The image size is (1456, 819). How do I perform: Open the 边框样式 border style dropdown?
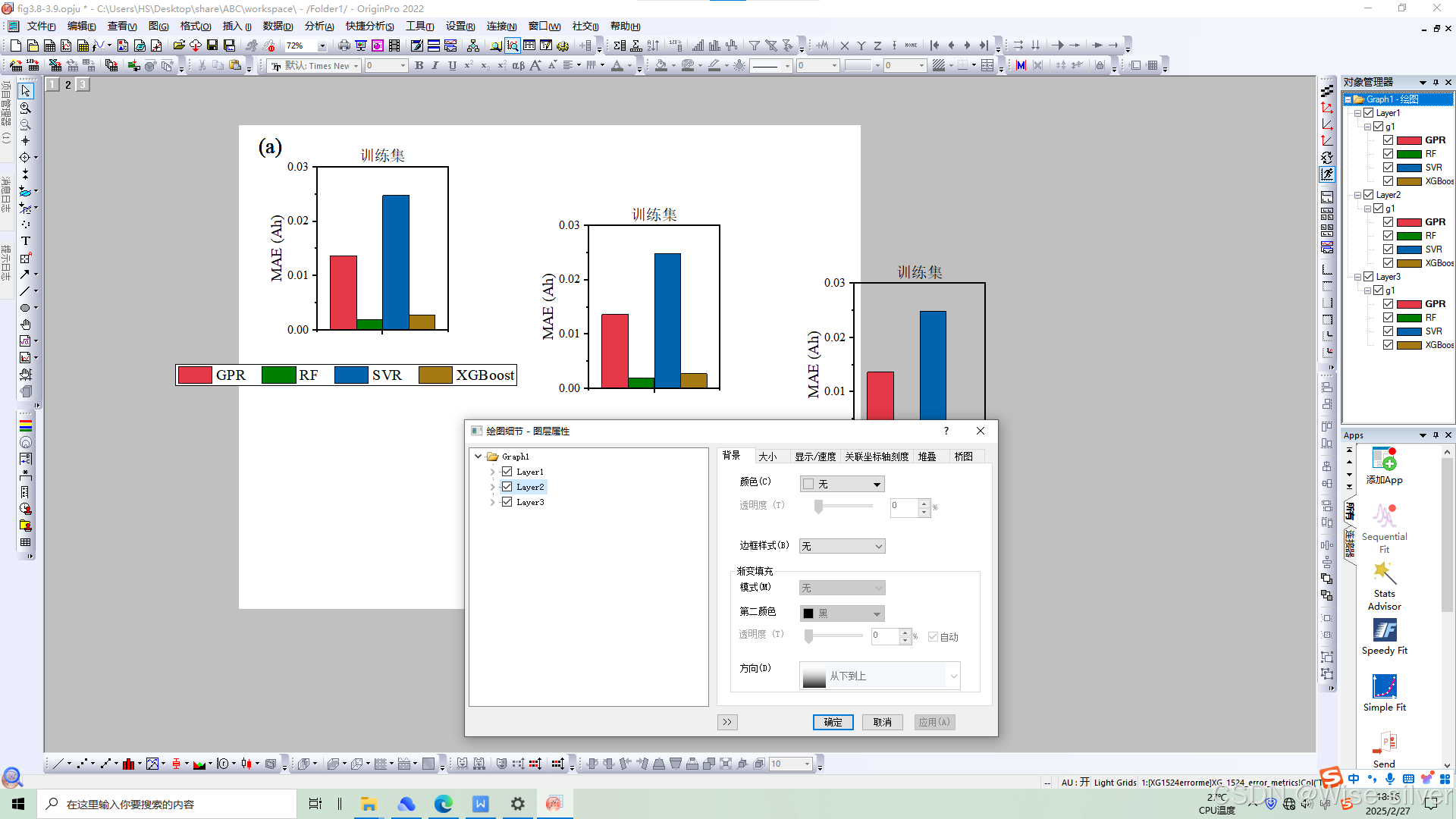[842, 546]
